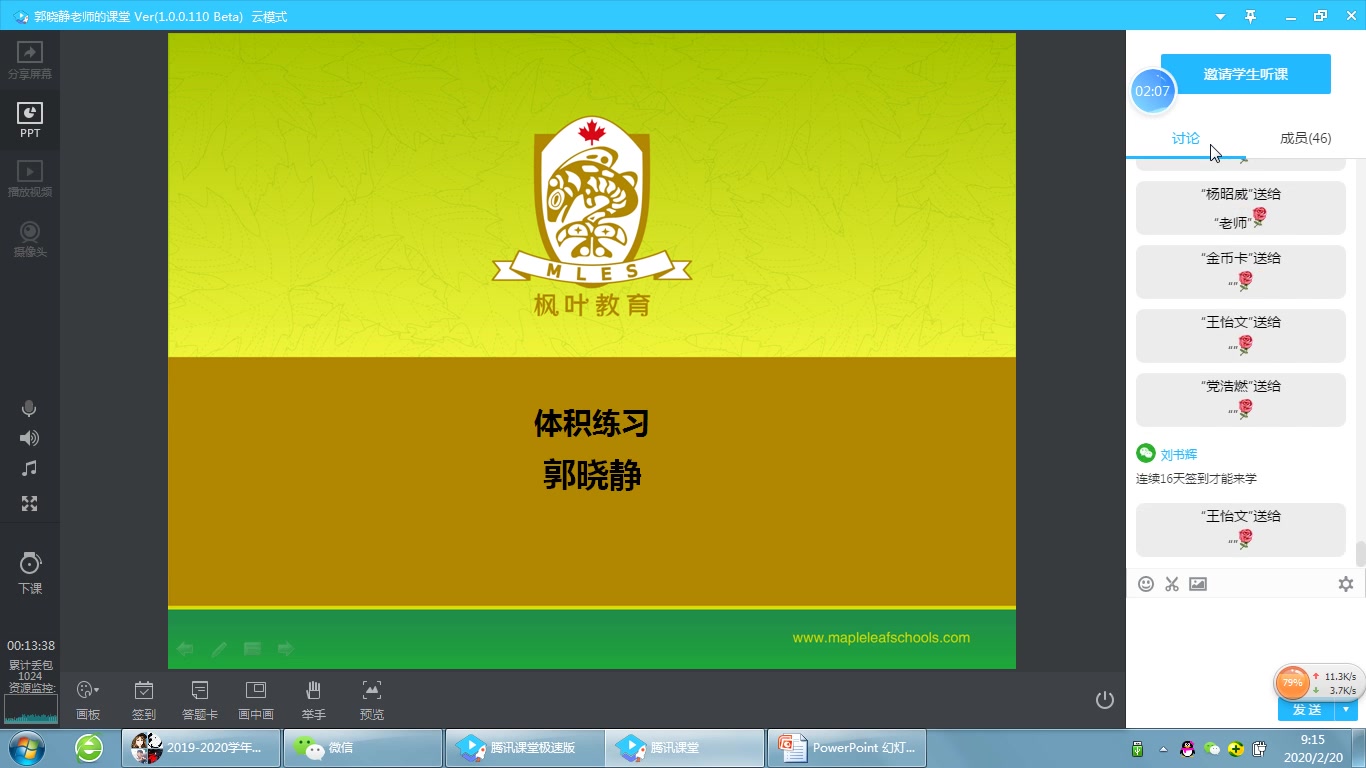Screen dimensions: 1366x768
Task: Open the 预览 preview tool
Action: (372, 700)
